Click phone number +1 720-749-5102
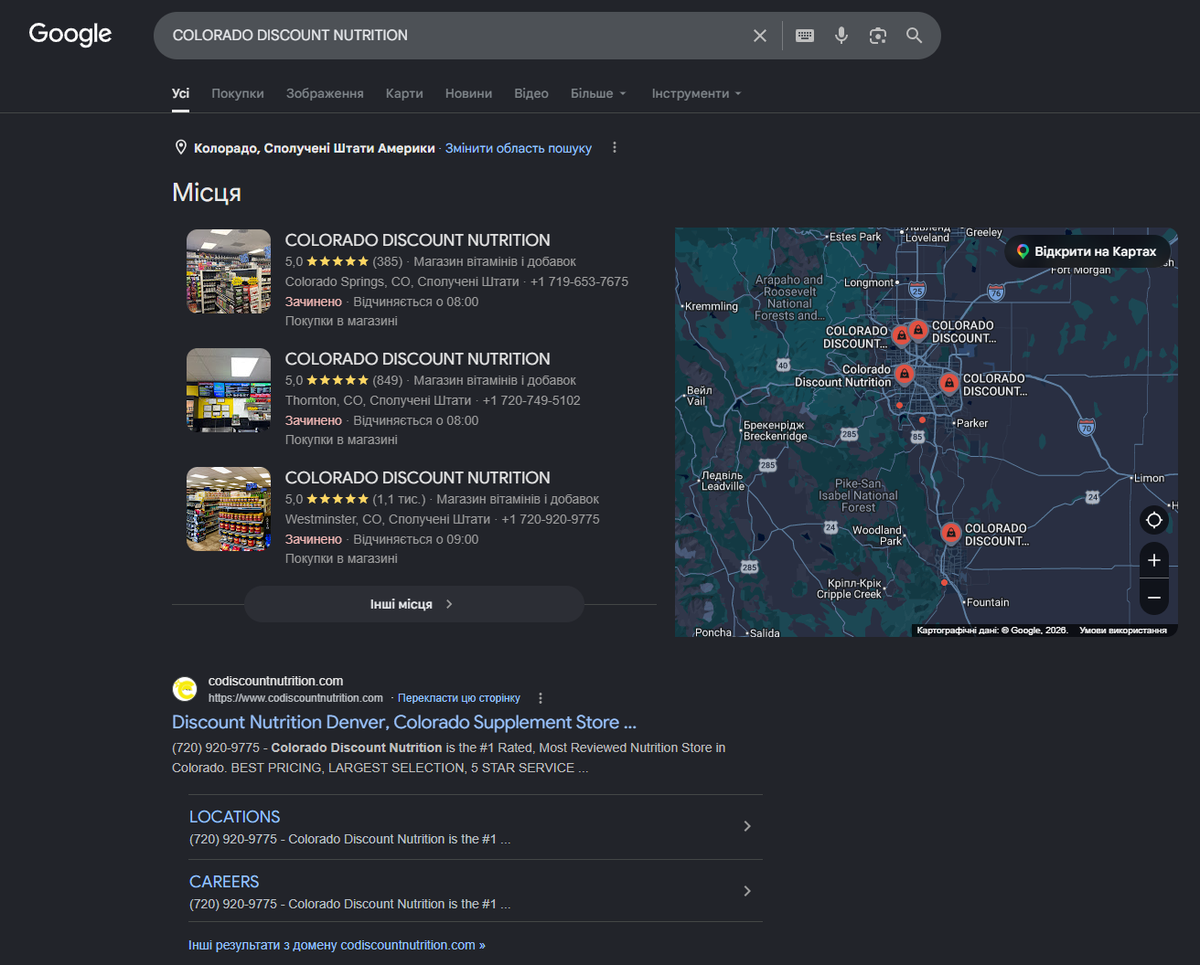This screenshot has height=965, width=1200. click(x=531, y=400)
